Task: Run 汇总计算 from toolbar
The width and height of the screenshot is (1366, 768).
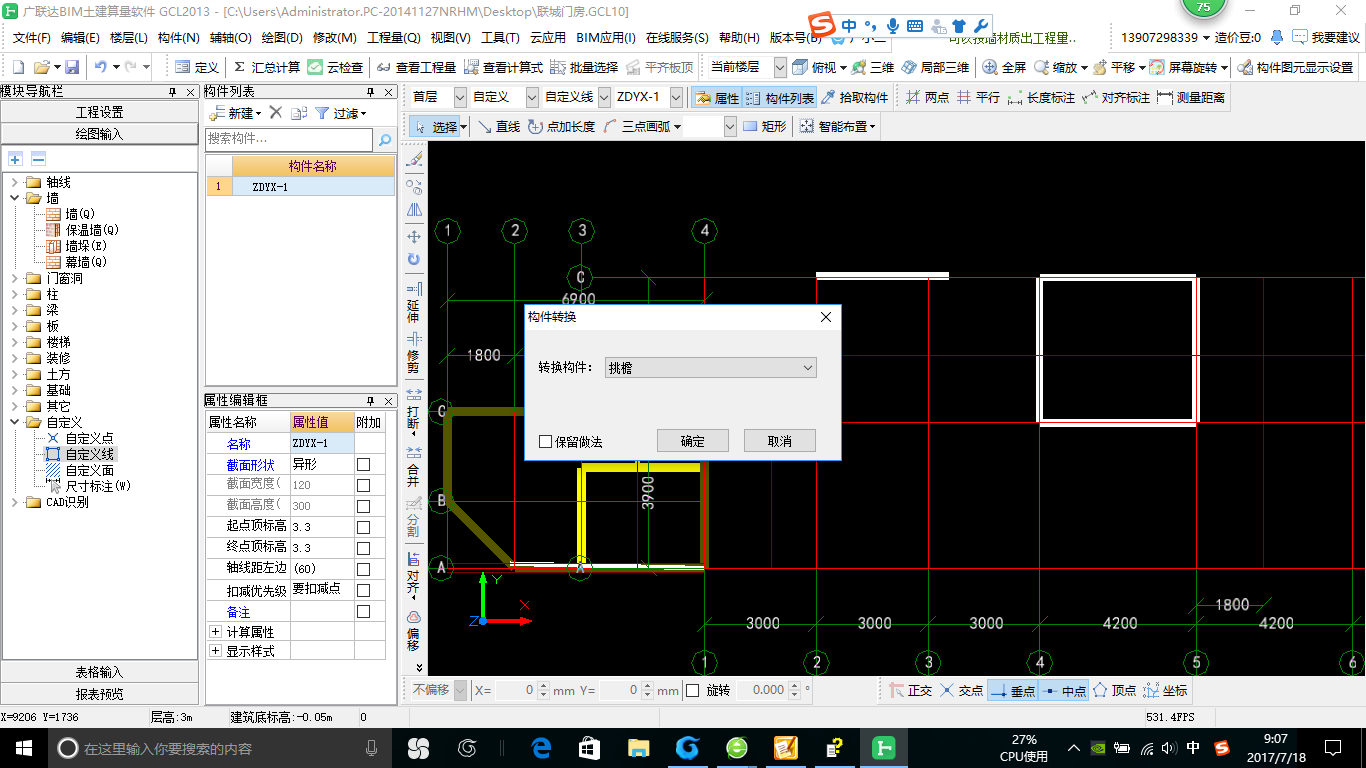Action: [x=266, y=67]
